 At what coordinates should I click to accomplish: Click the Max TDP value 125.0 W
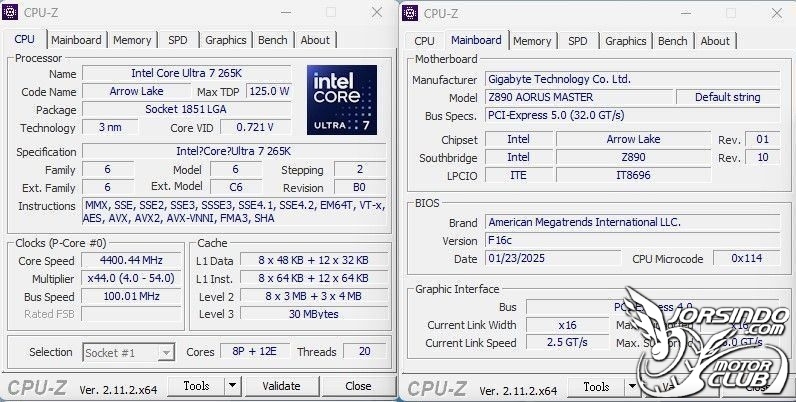(x=269, y=91)
